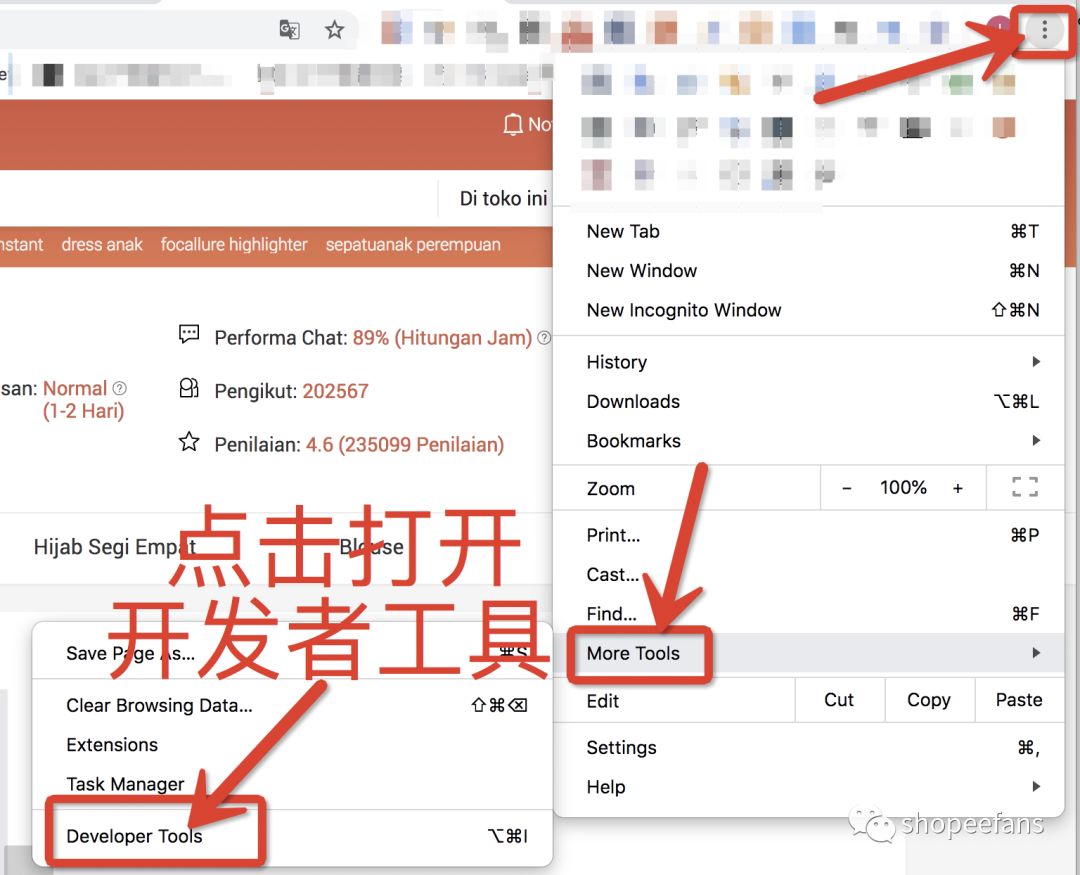Click the notification bell icon
1080x875 pixels.
coord(514,124)
